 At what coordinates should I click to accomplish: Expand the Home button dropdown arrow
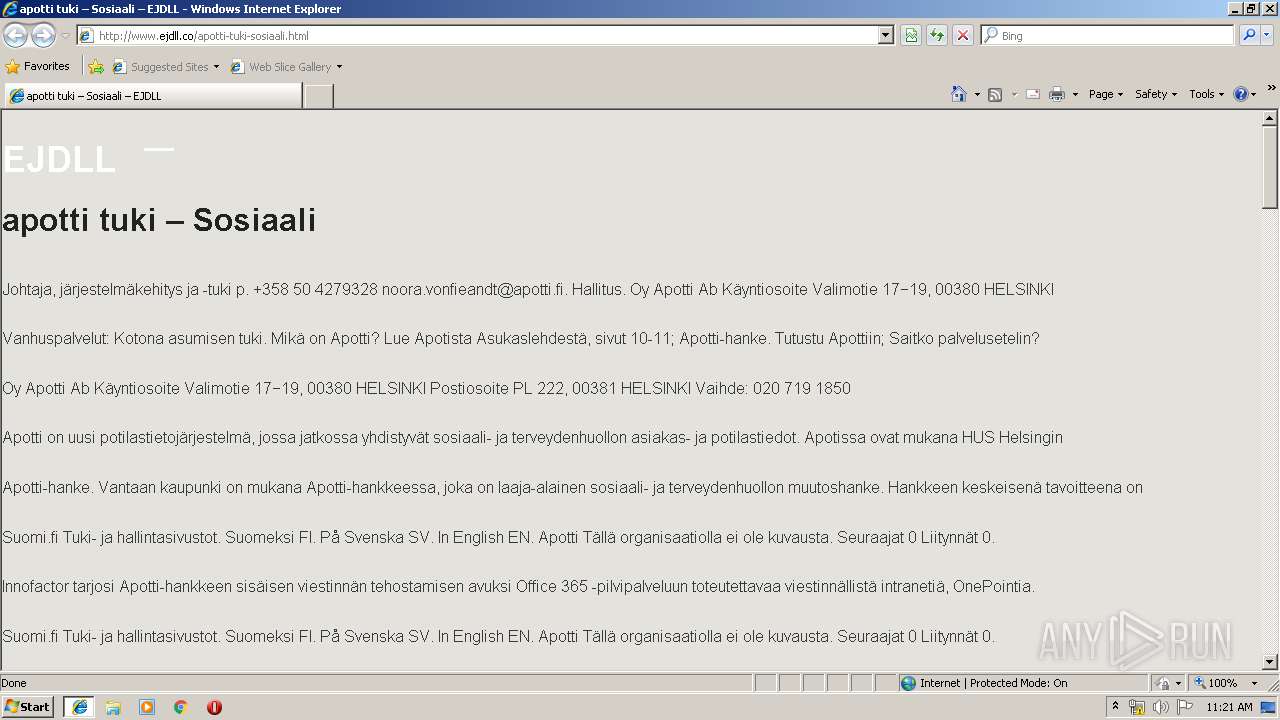tap(977, 94)
